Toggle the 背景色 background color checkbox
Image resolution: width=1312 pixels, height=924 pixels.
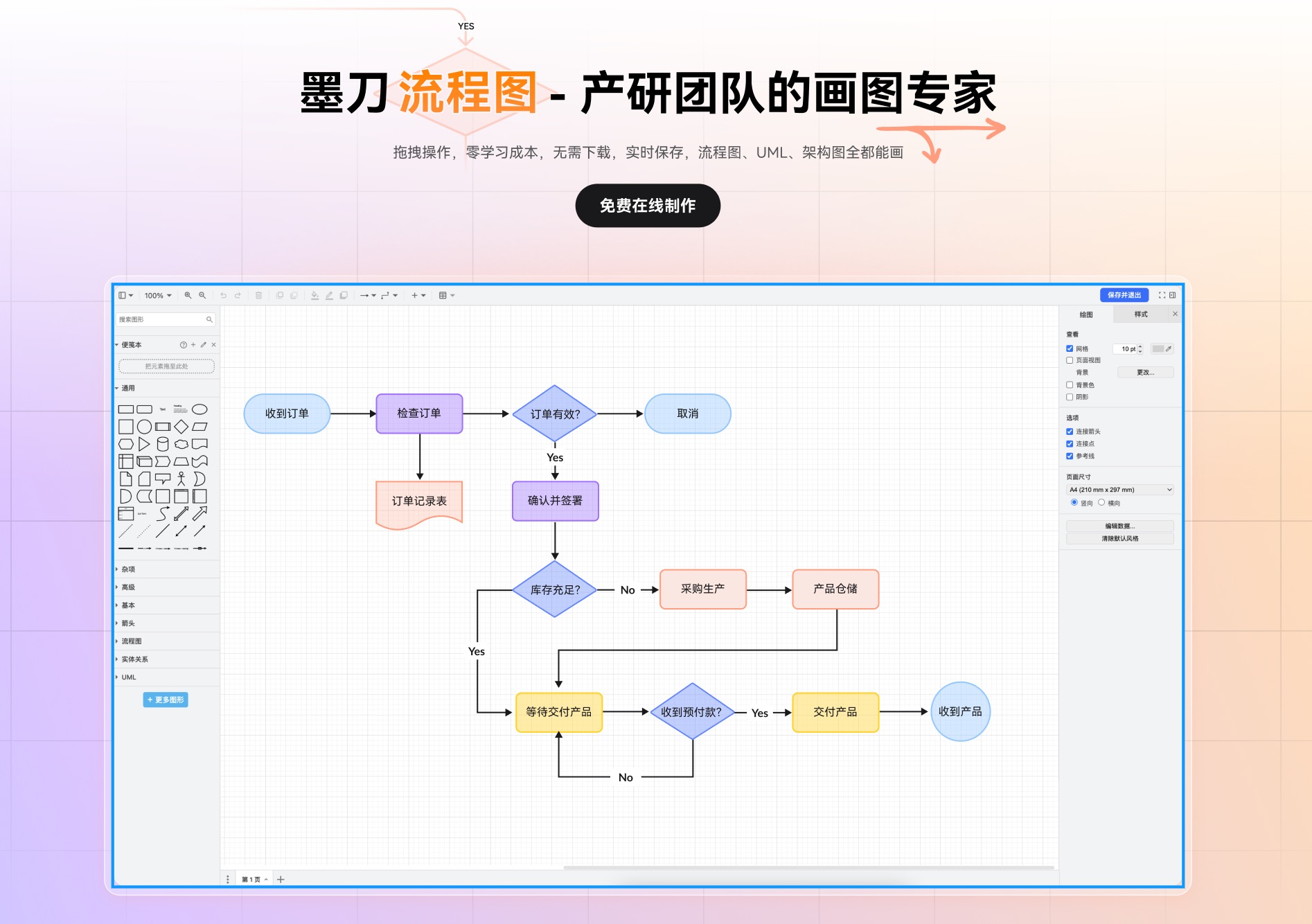(1070, 384)
